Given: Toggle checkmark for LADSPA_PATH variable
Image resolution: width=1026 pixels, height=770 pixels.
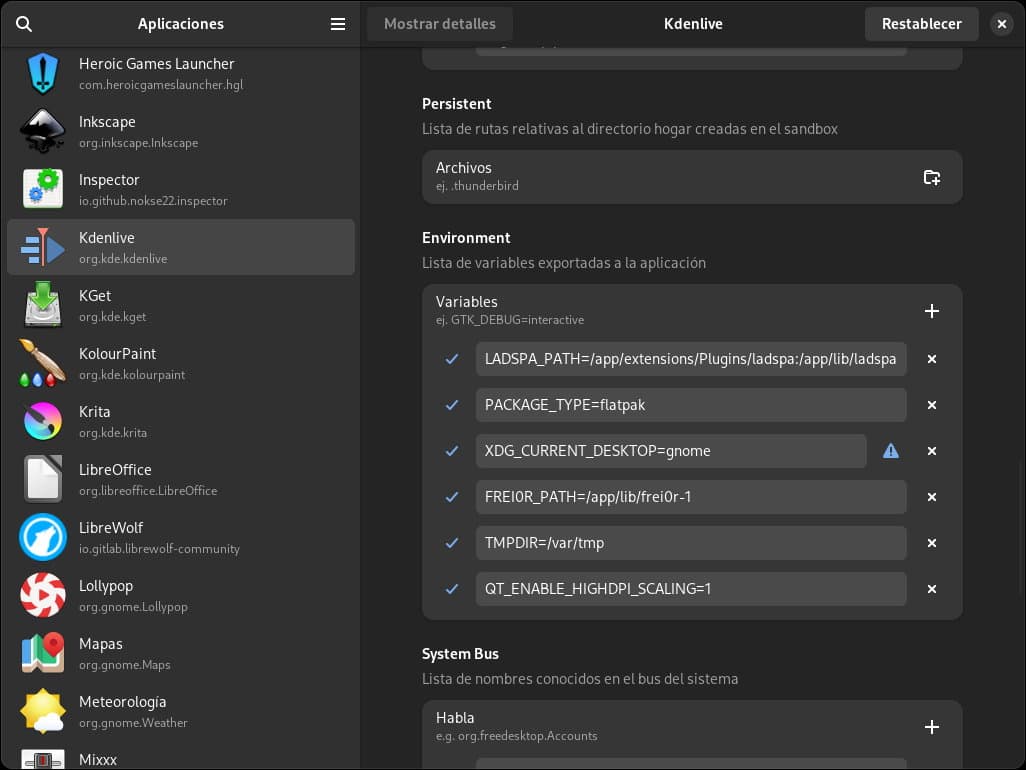Looking at the screenshot, I should (451, 359).
